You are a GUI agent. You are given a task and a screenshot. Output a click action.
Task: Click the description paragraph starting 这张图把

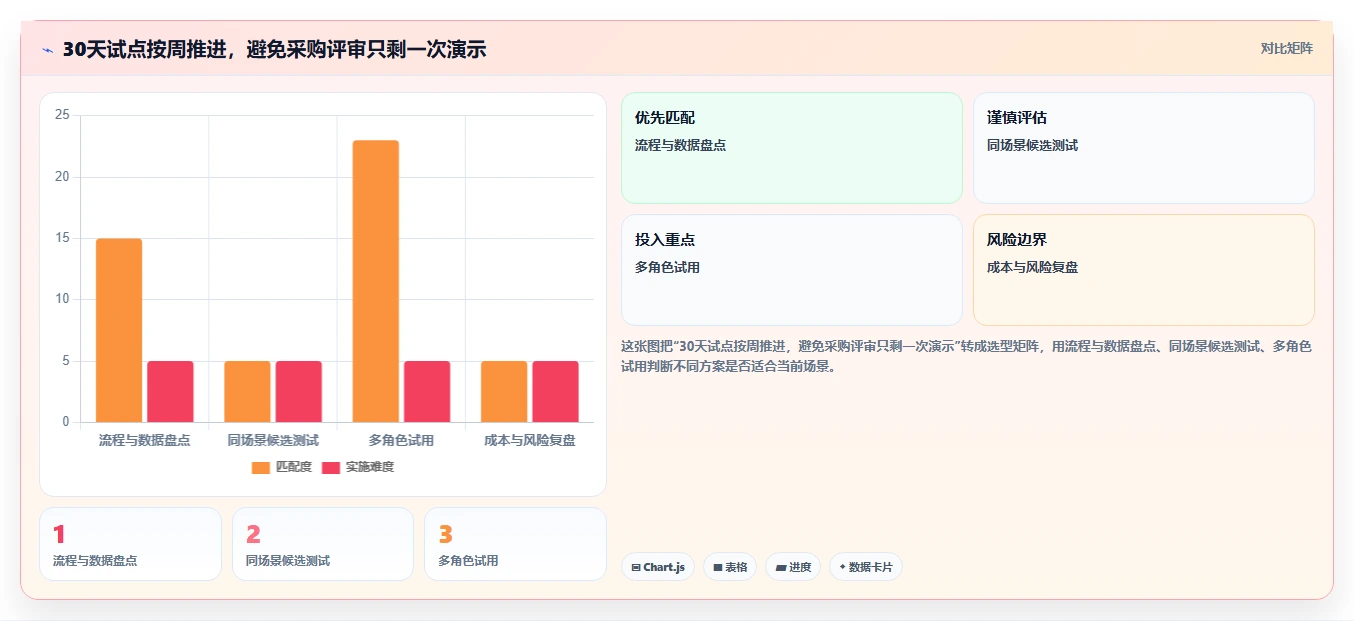pos(966,356)
